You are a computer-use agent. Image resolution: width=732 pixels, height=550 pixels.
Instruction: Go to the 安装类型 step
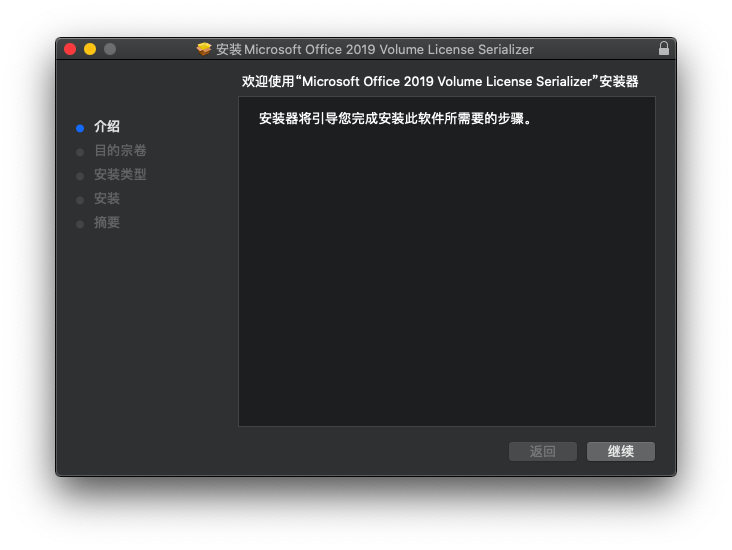pos(120,175)
